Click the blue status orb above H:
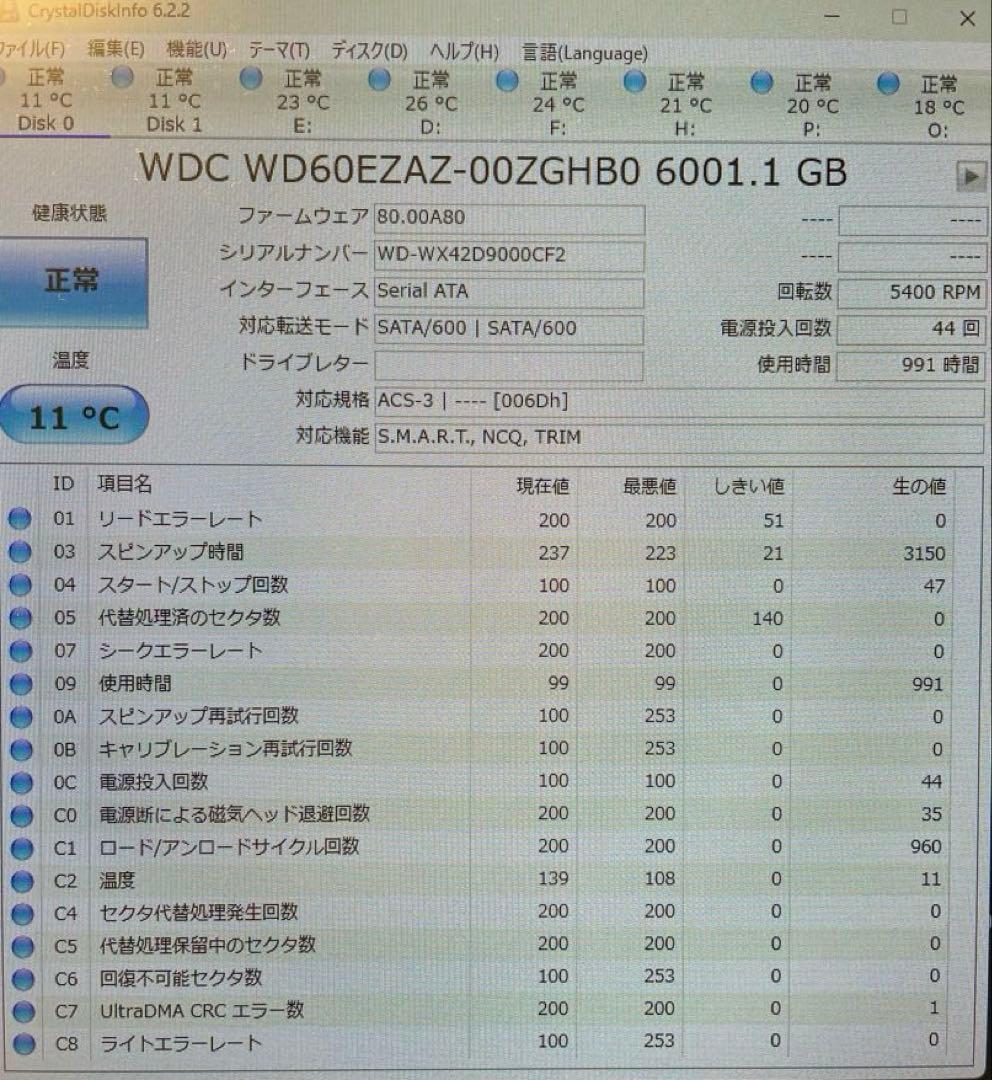Image resolution: width=992 pixels, height=1080 pixels. tap(634, 82)
